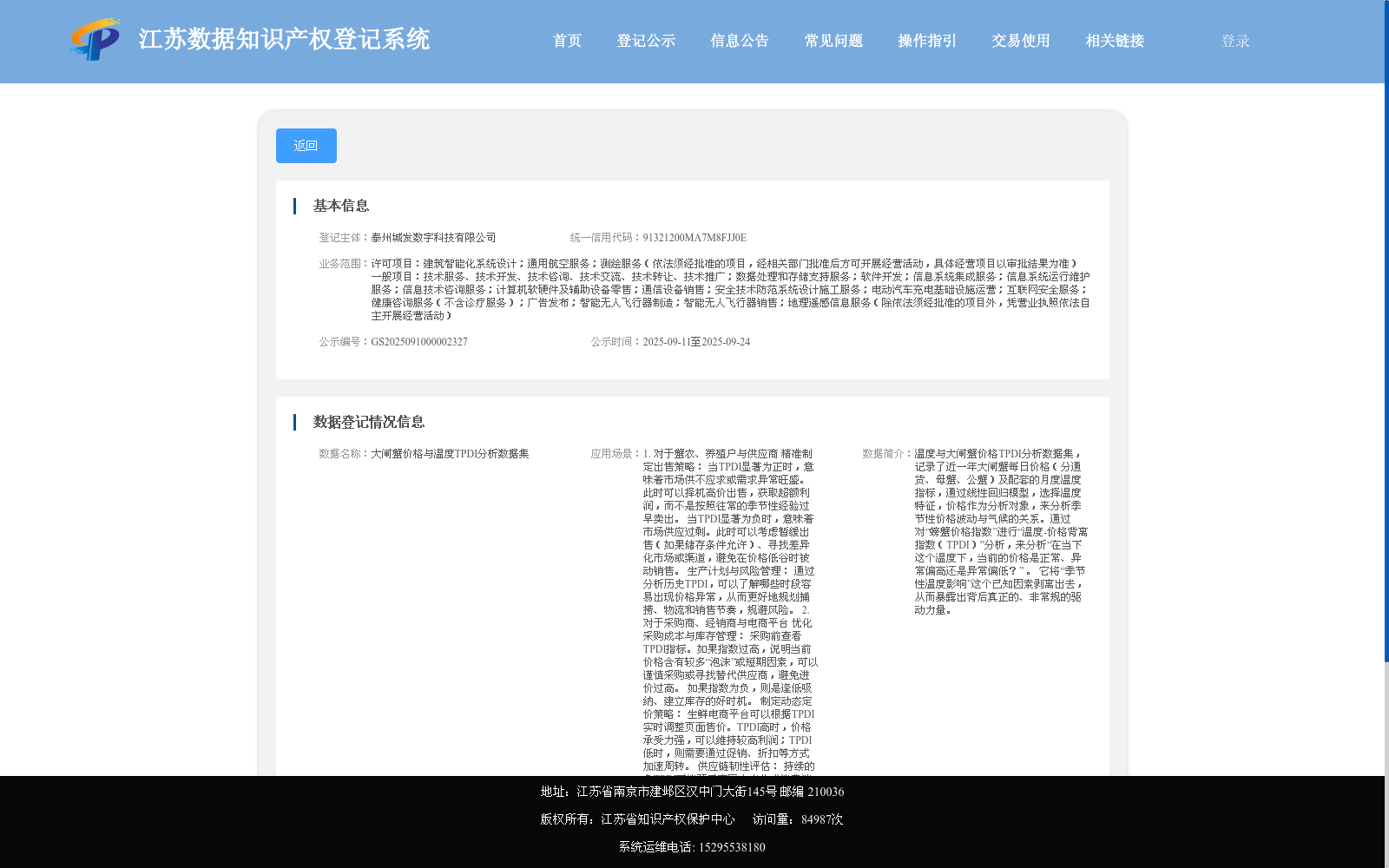The height and width of the screenshot is (868, 1389).
Task: Click the 业务范围 label
Action: 345,264
